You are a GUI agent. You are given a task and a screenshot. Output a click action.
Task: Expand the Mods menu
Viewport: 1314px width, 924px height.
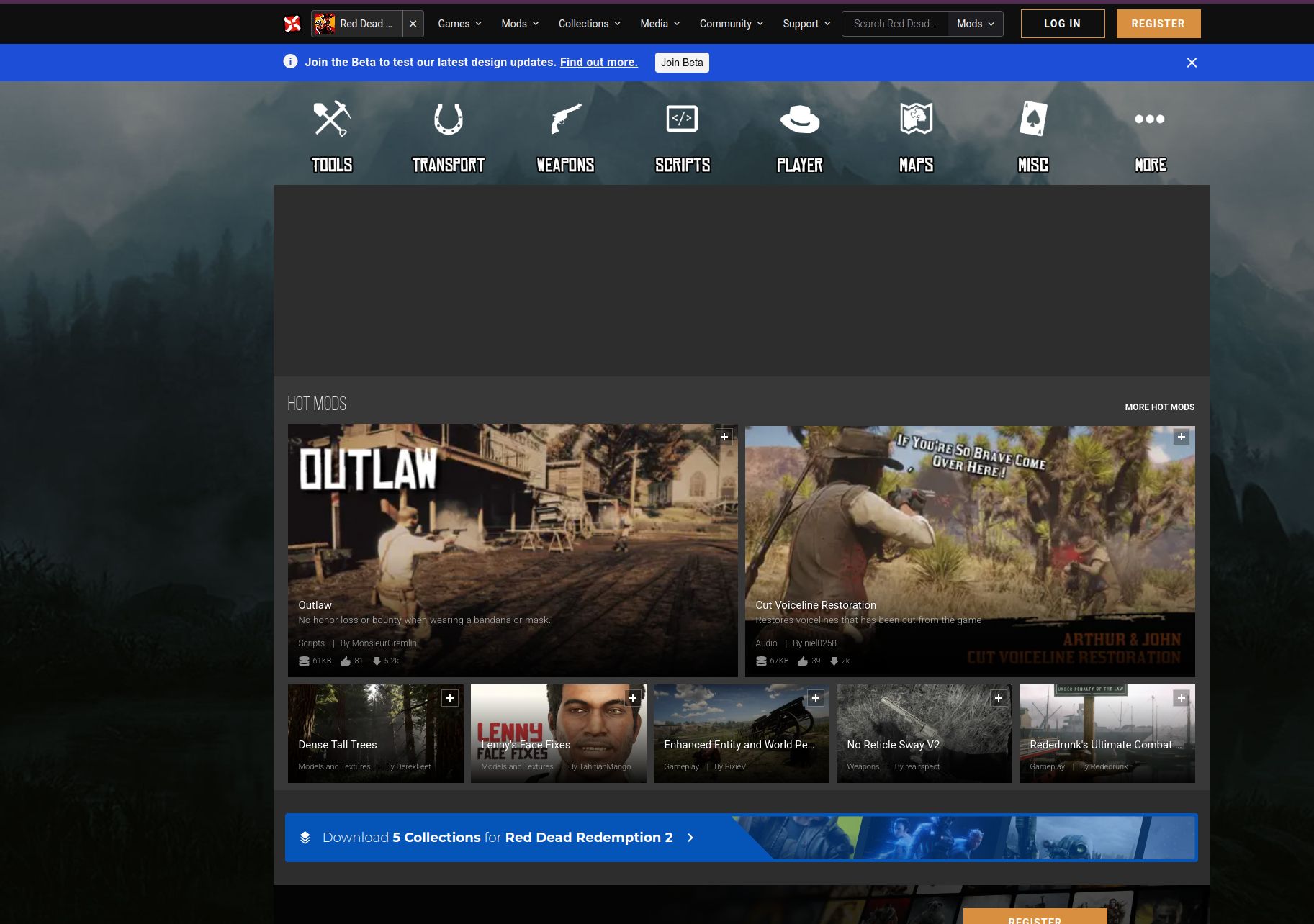[520, 24]
